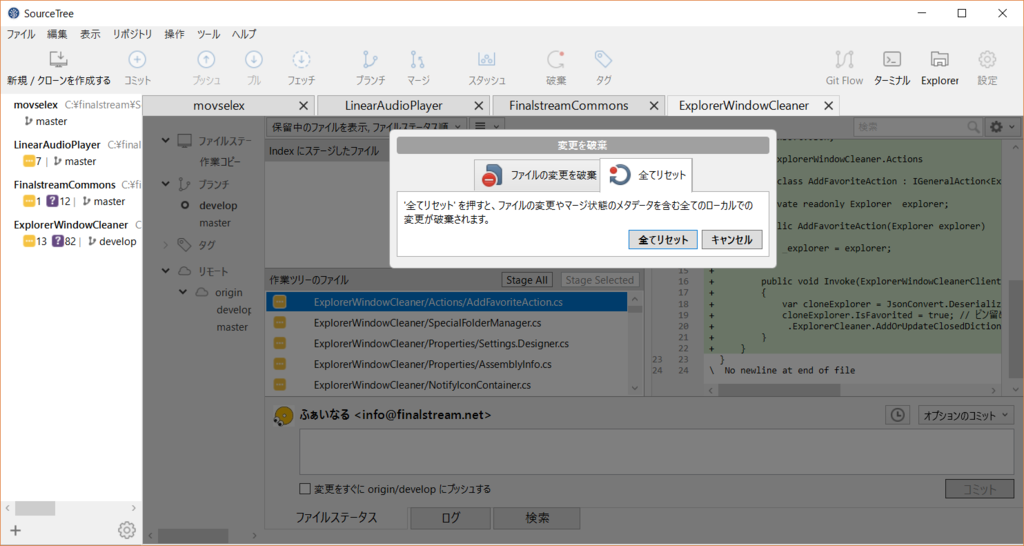Image resolution: width=1024 pixels, height=546 pixels.
Task: Collapse the リモート sidebar section
Action: pos(166,270)
